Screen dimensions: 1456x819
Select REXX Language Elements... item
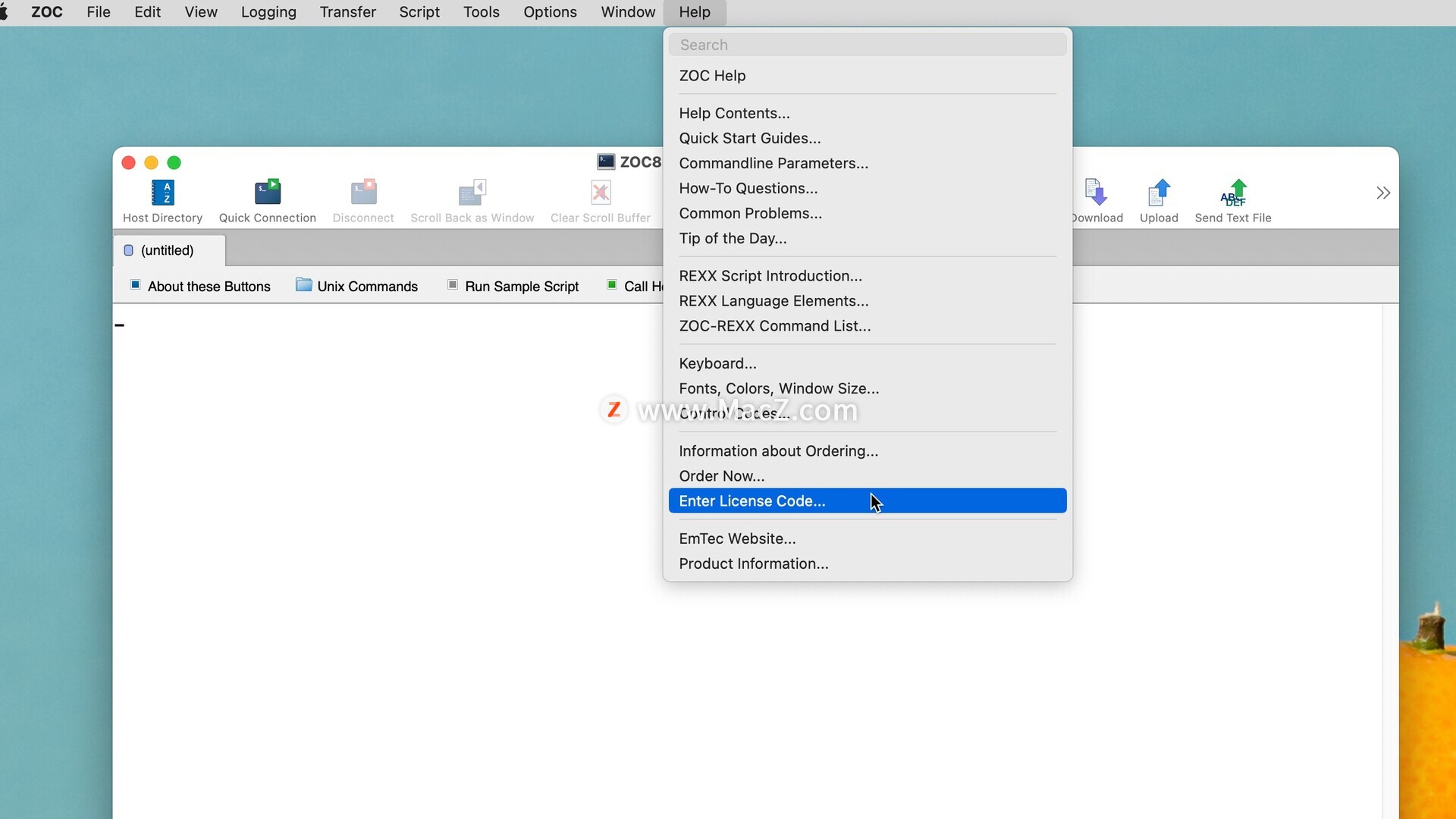(x=868, y=301)
